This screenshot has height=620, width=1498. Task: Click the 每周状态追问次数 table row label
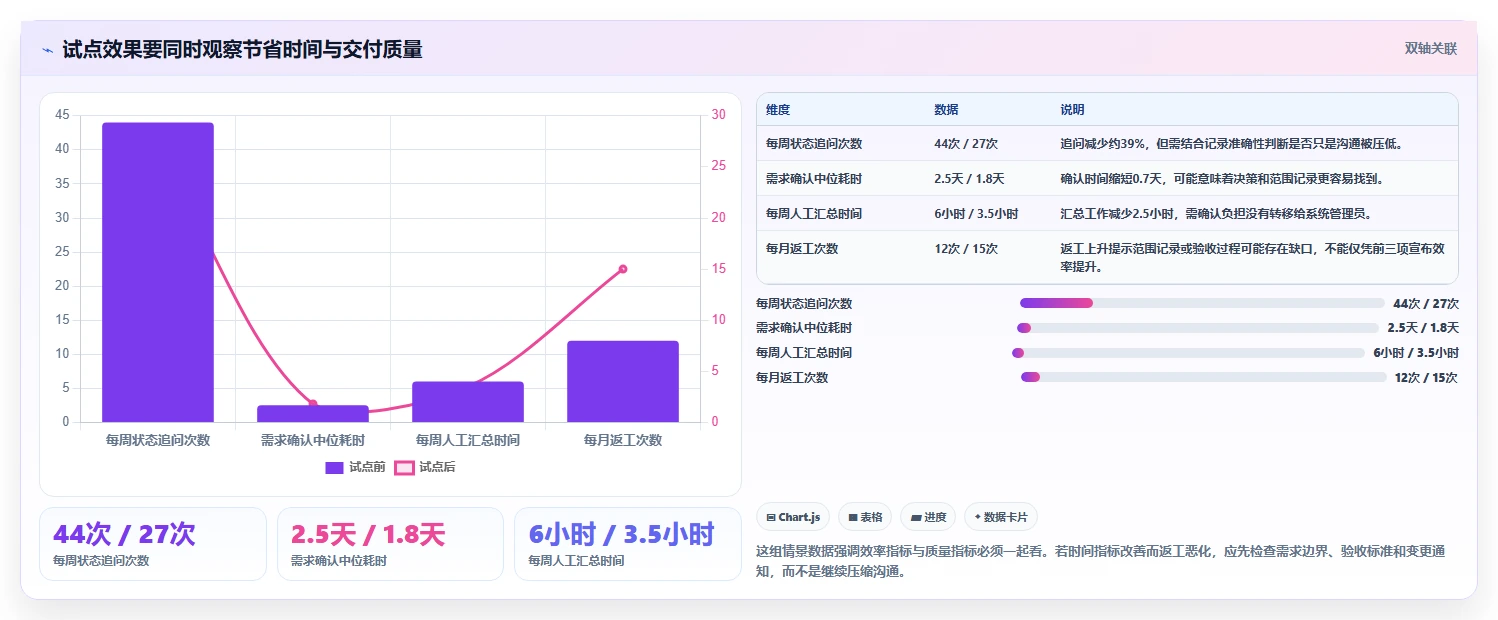tap(814, 144)
